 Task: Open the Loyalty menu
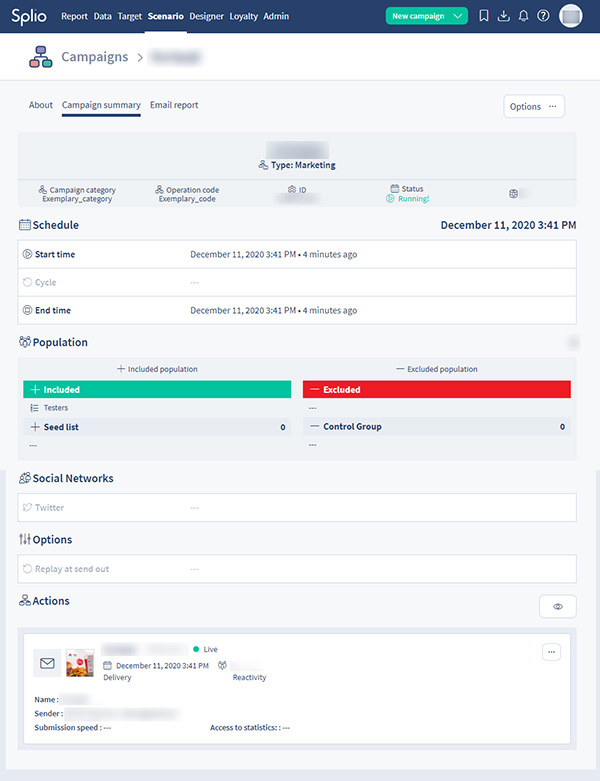[243, 16]
